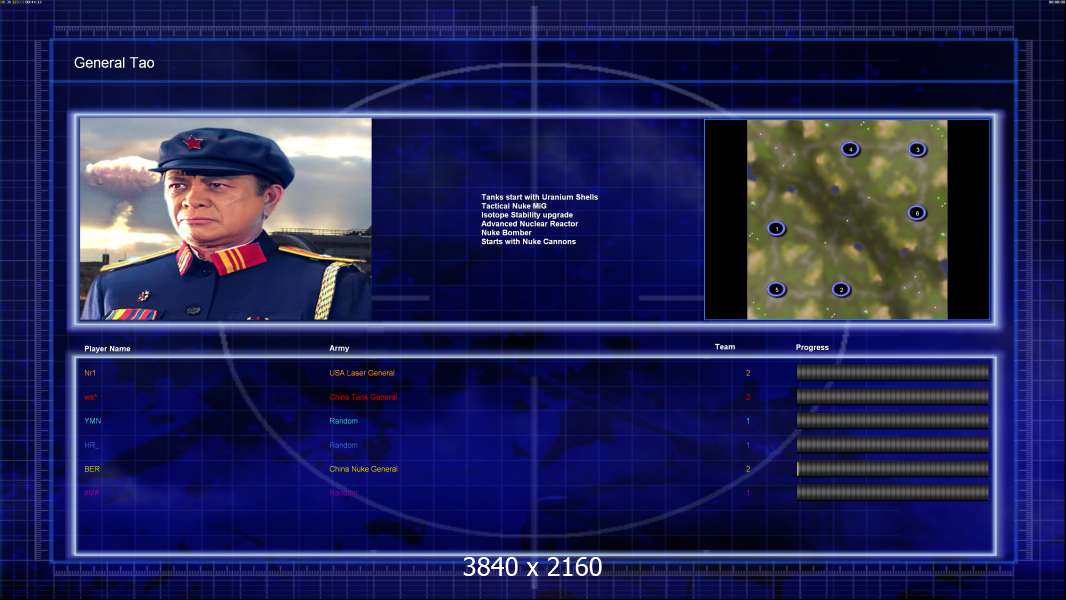Click the 'Isotope Stability upgrade' line
Viewport: 1066px width, 600px height.
[x=527, y=215]
